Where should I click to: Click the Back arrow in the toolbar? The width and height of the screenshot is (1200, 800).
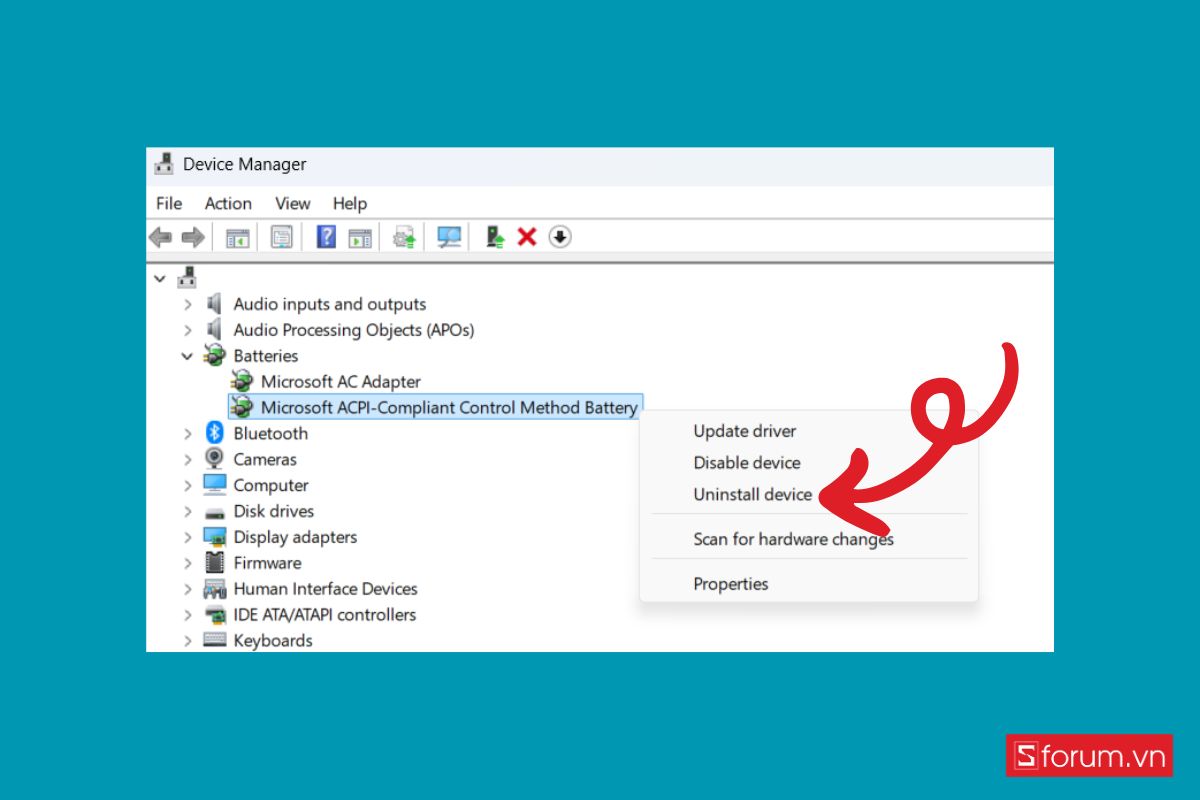point(160,237)
